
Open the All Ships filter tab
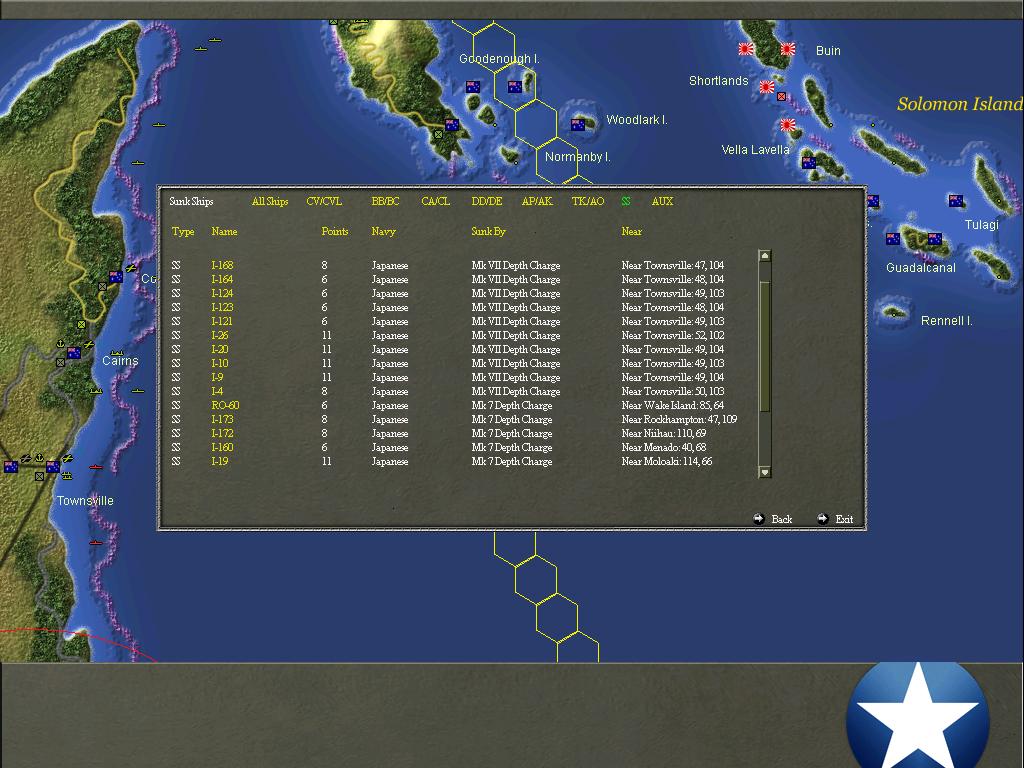[270, 201]
